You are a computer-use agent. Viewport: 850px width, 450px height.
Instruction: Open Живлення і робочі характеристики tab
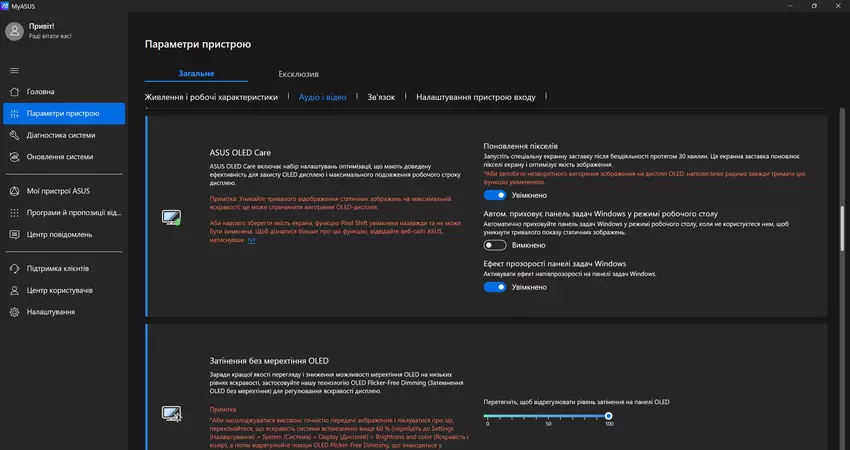pos(211,98)
